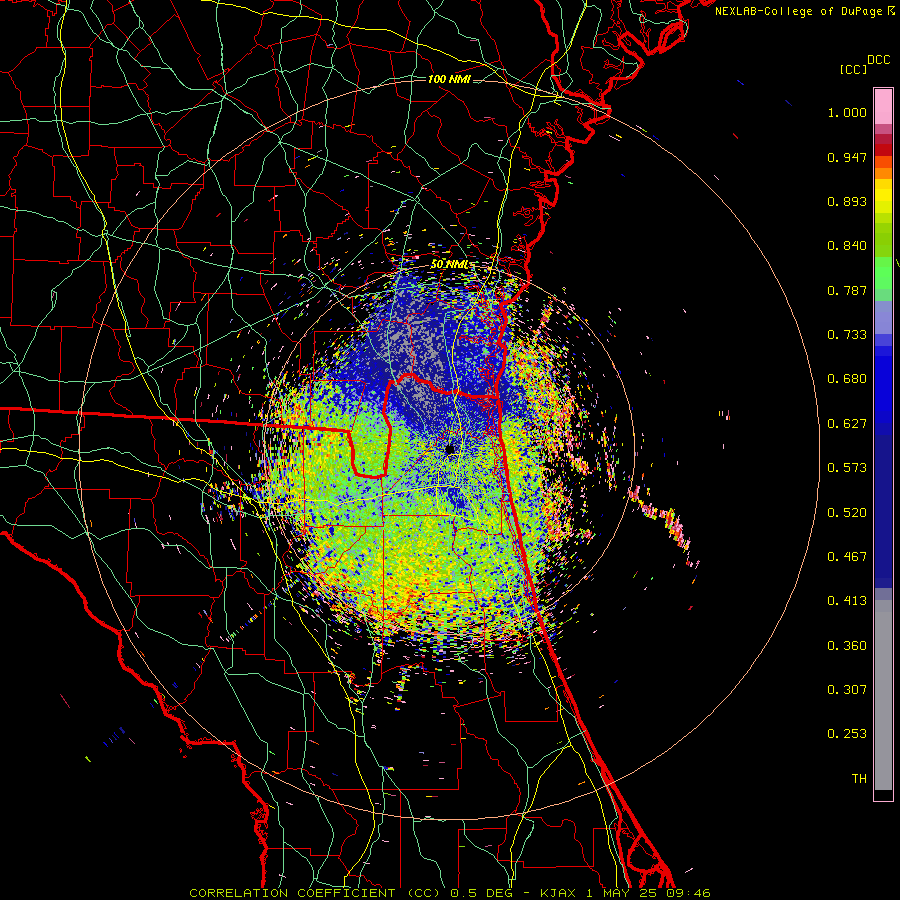Screen dimensions: 900x900
Task: Click the [CC] unit label
Action: (x=853, y=69)
